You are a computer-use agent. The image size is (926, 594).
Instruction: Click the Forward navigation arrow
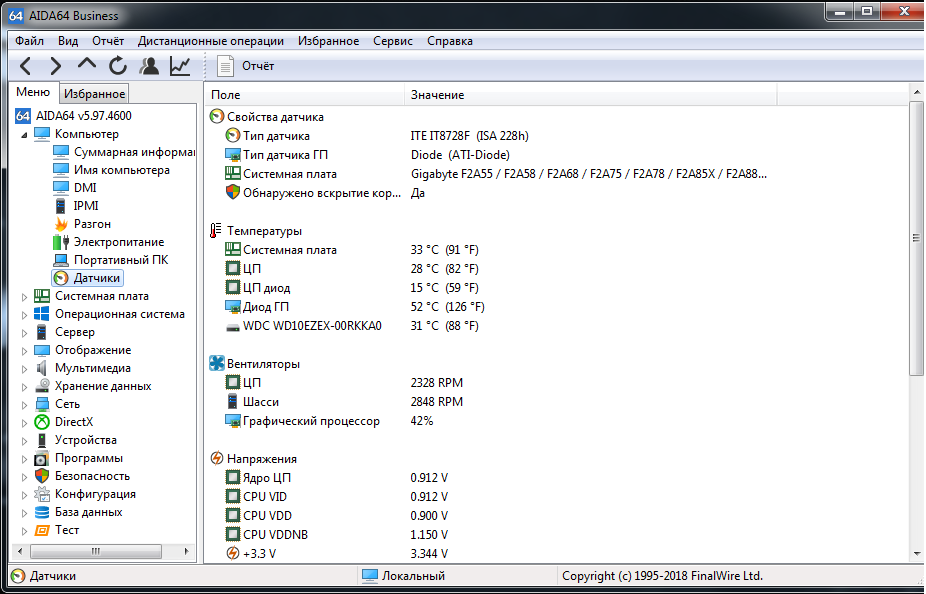(56, 66)
